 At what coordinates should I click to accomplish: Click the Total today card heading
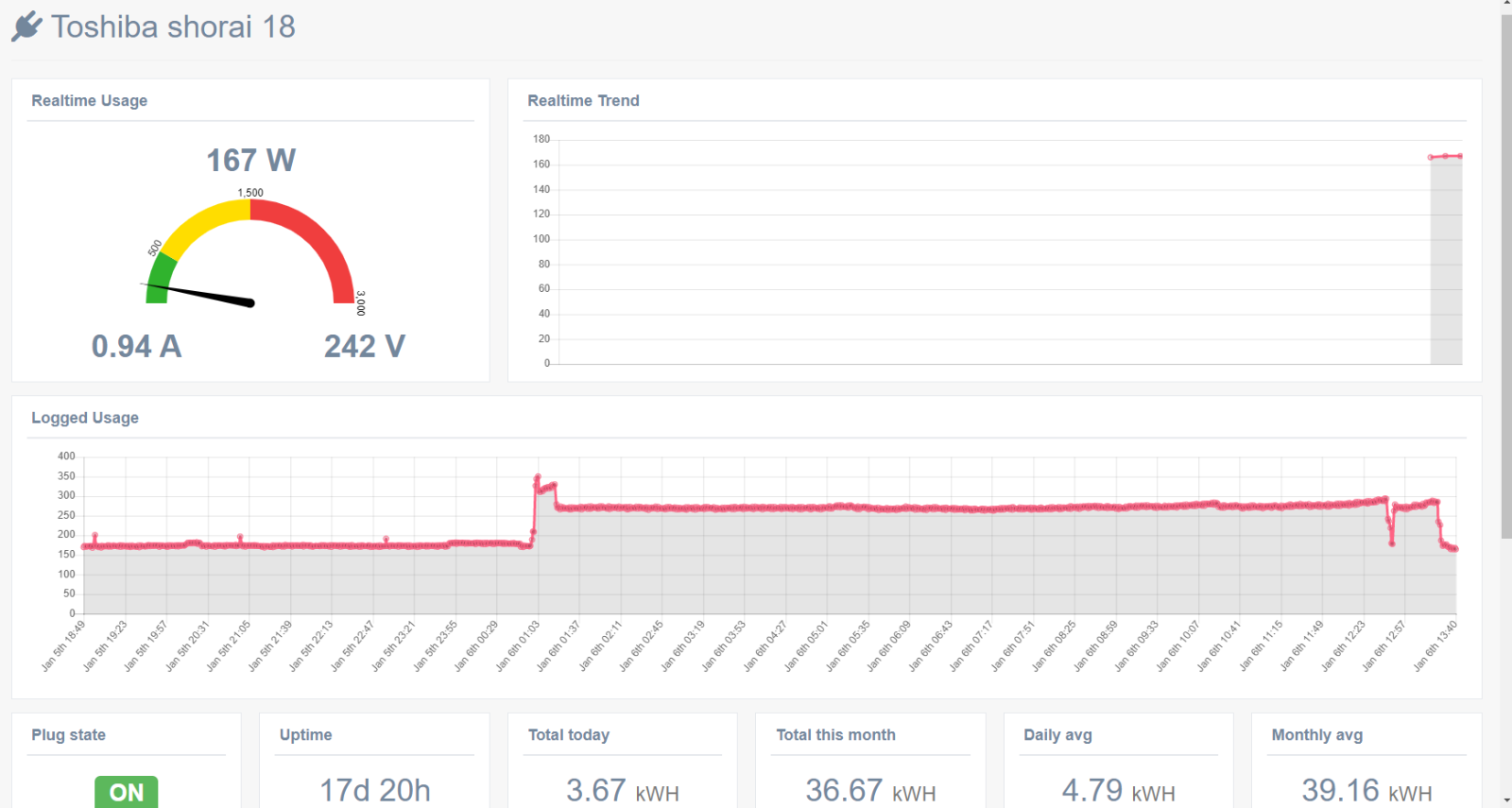click(x=569, y=735)
